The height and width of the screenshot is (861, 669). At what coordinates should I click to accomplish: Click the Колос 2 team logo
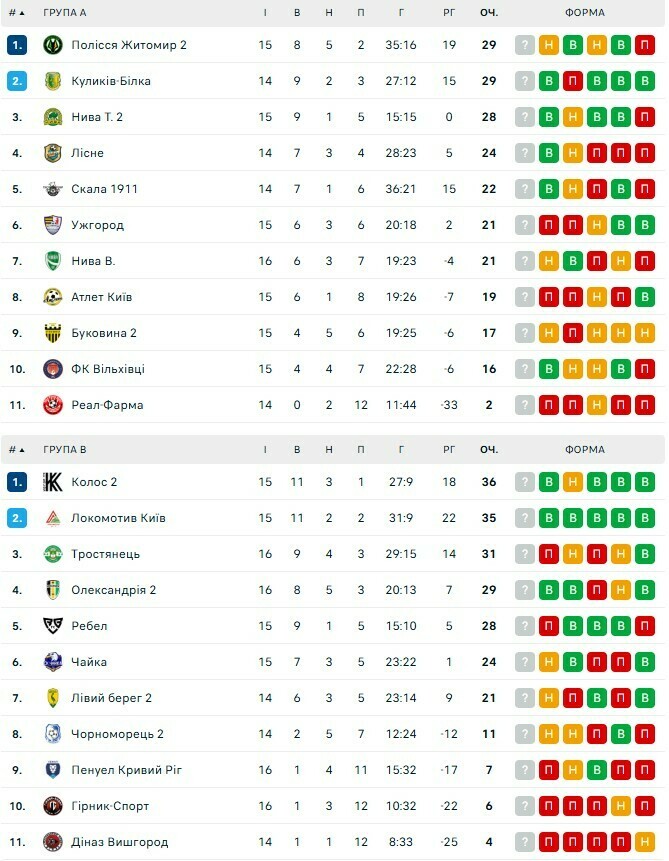(x=53, y=482)
